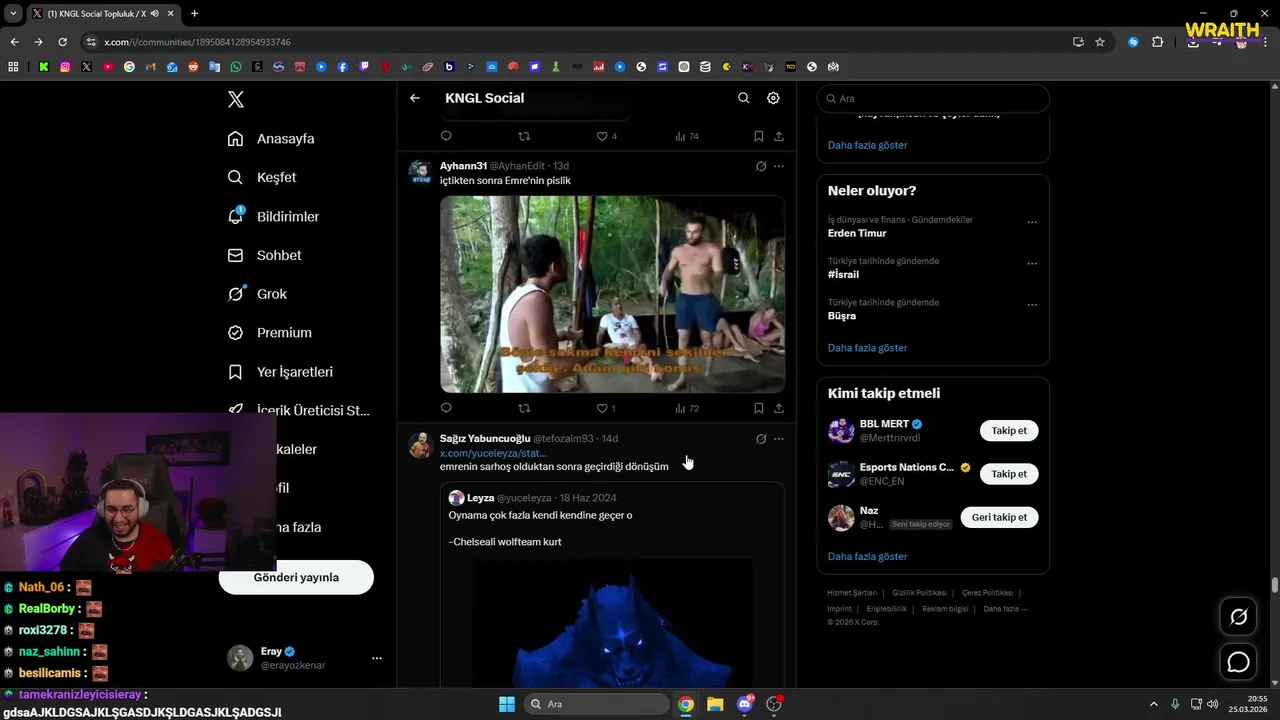Screen dimensions: 1280x720
Task: Reply to Ayhann31's post
Action: [x=446, y=408]
